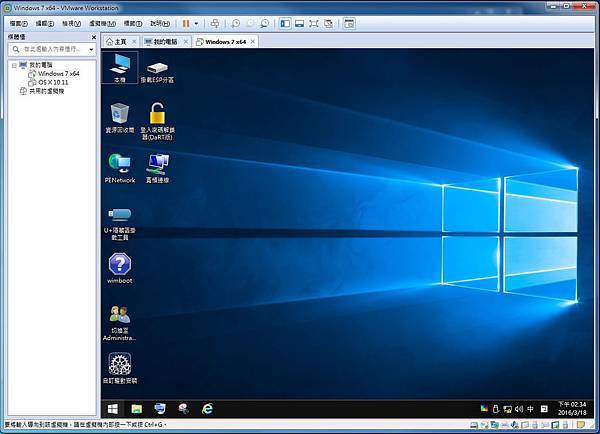The width and height of the screenshot is (600, 434).
Task: Select the 本機 desktop icon
Action: (120, 68)
